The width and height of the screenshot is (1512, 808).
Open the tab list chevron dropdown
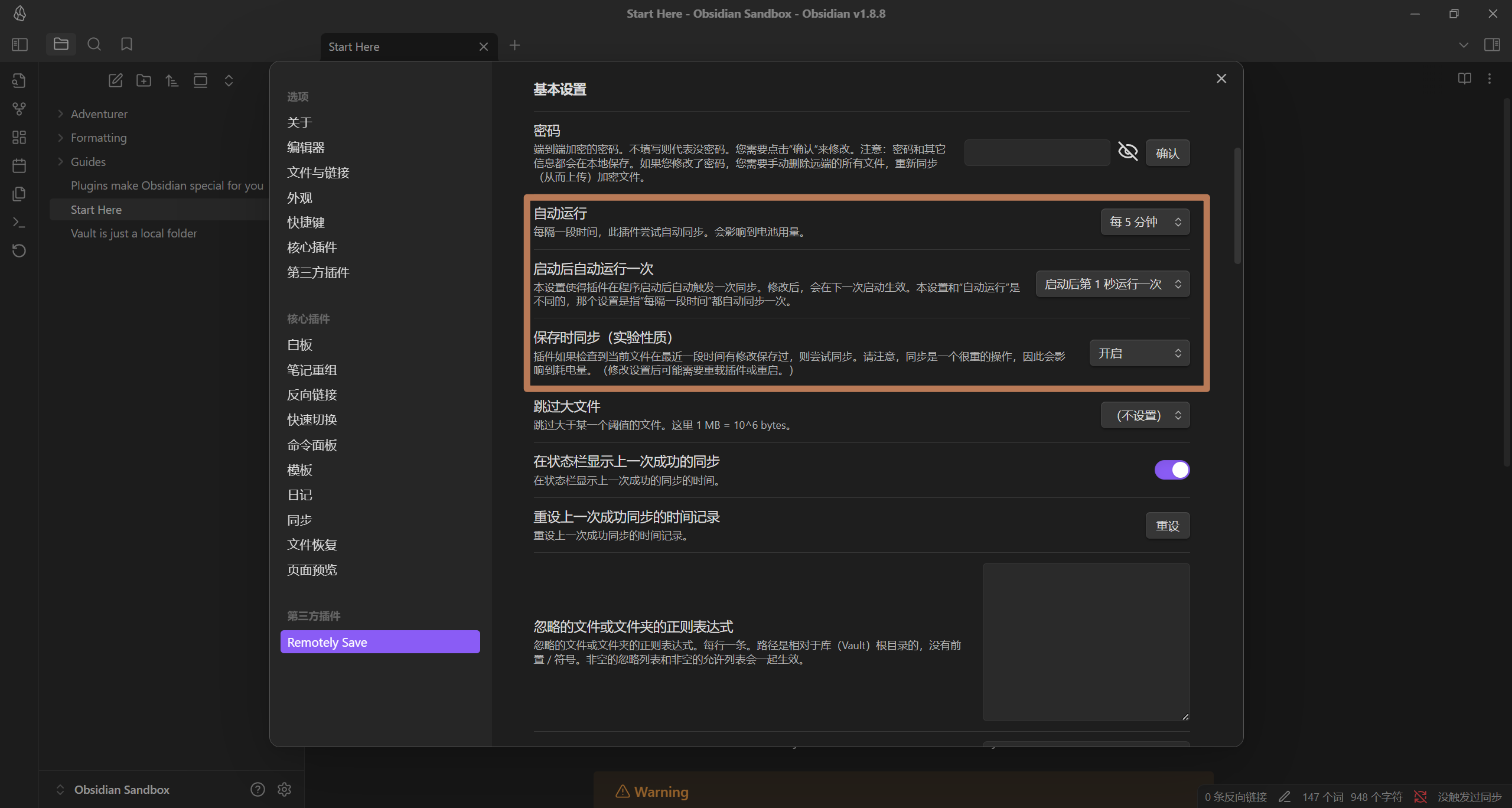point(1463,45)
